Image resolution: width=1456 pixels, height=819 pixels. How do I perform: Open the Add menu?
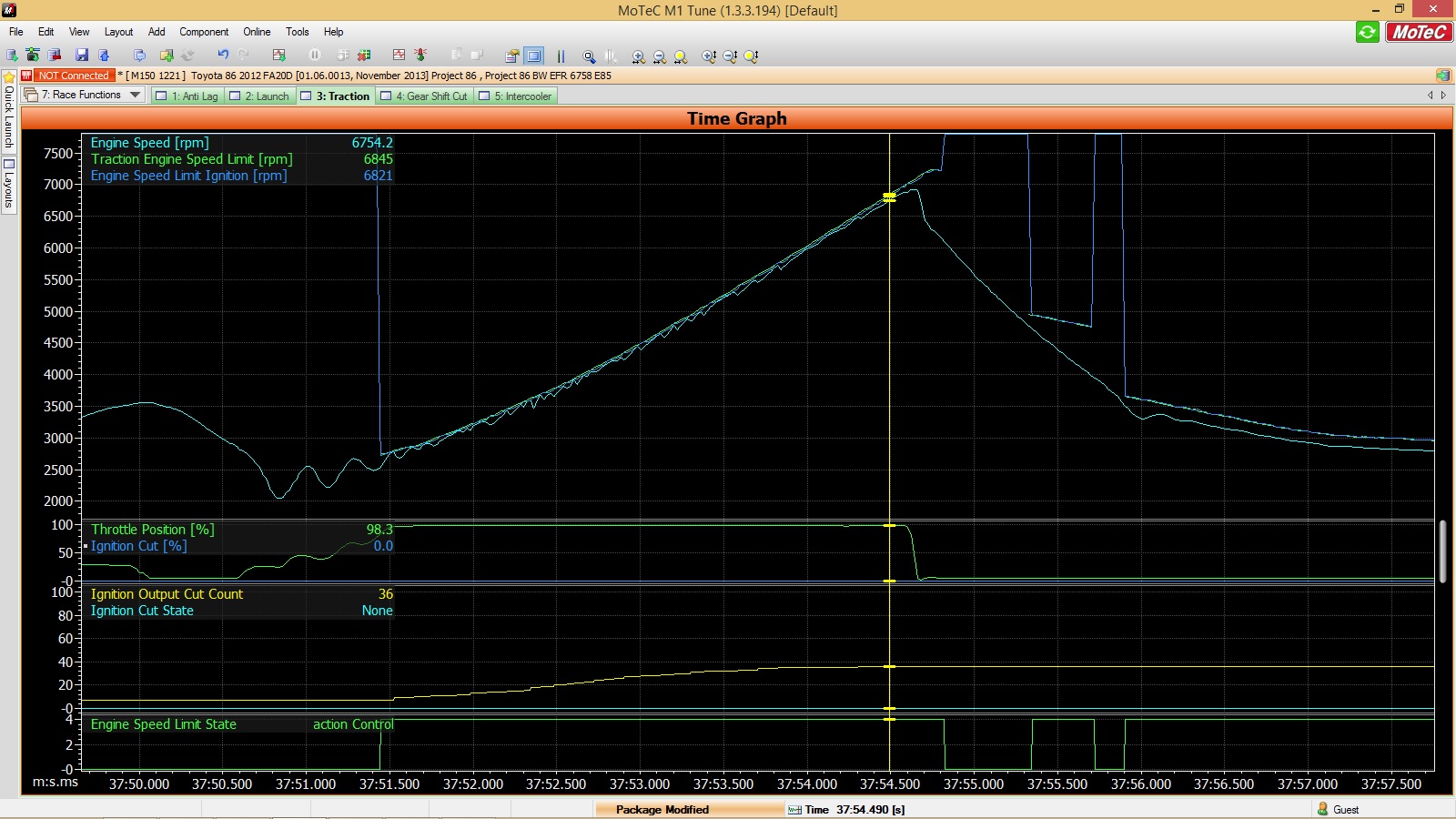(x=157, y=32)
